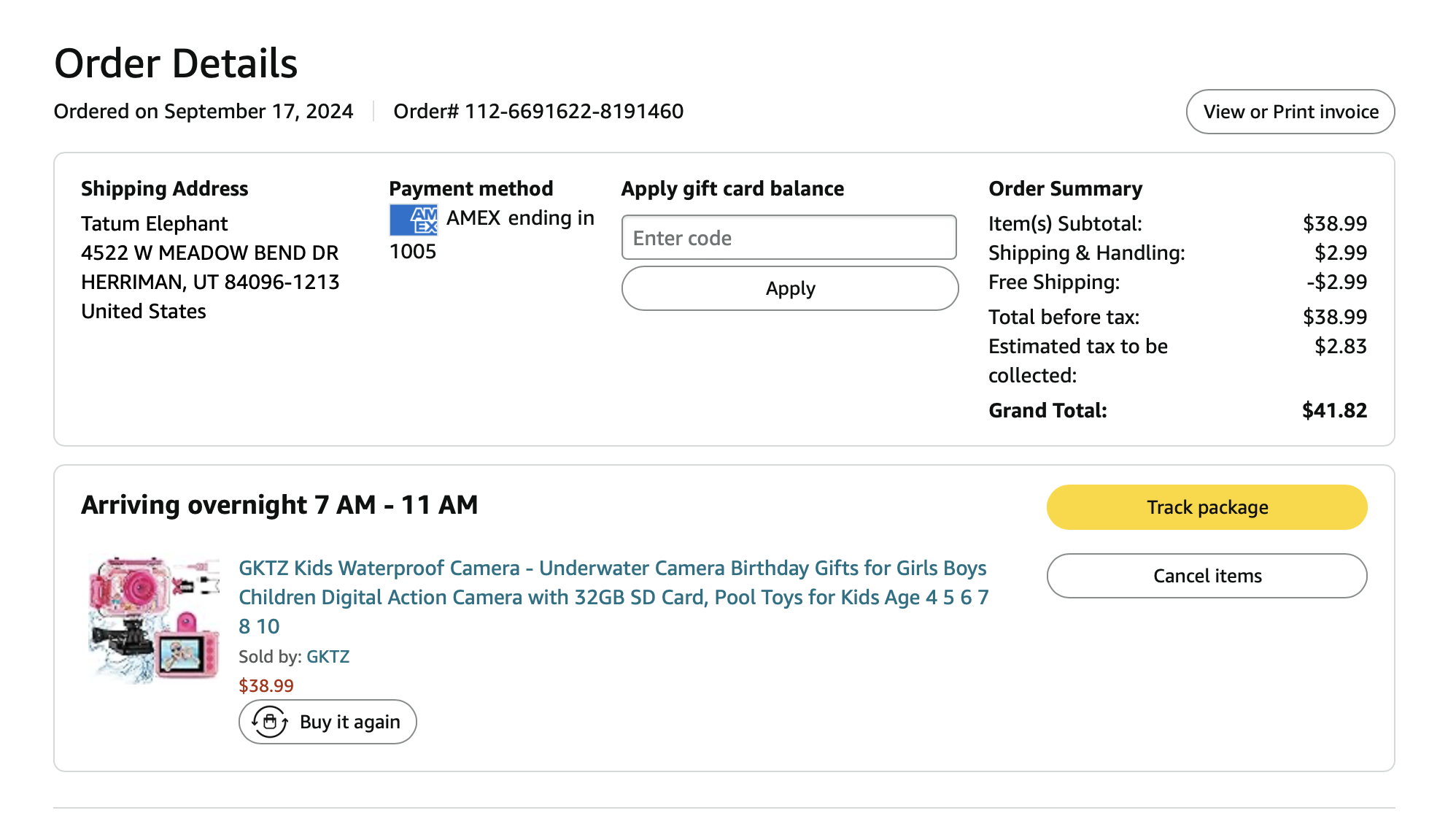Screen dimensions: 1456x813
Task: Click the red $38.99 item price
Action: 266,685
